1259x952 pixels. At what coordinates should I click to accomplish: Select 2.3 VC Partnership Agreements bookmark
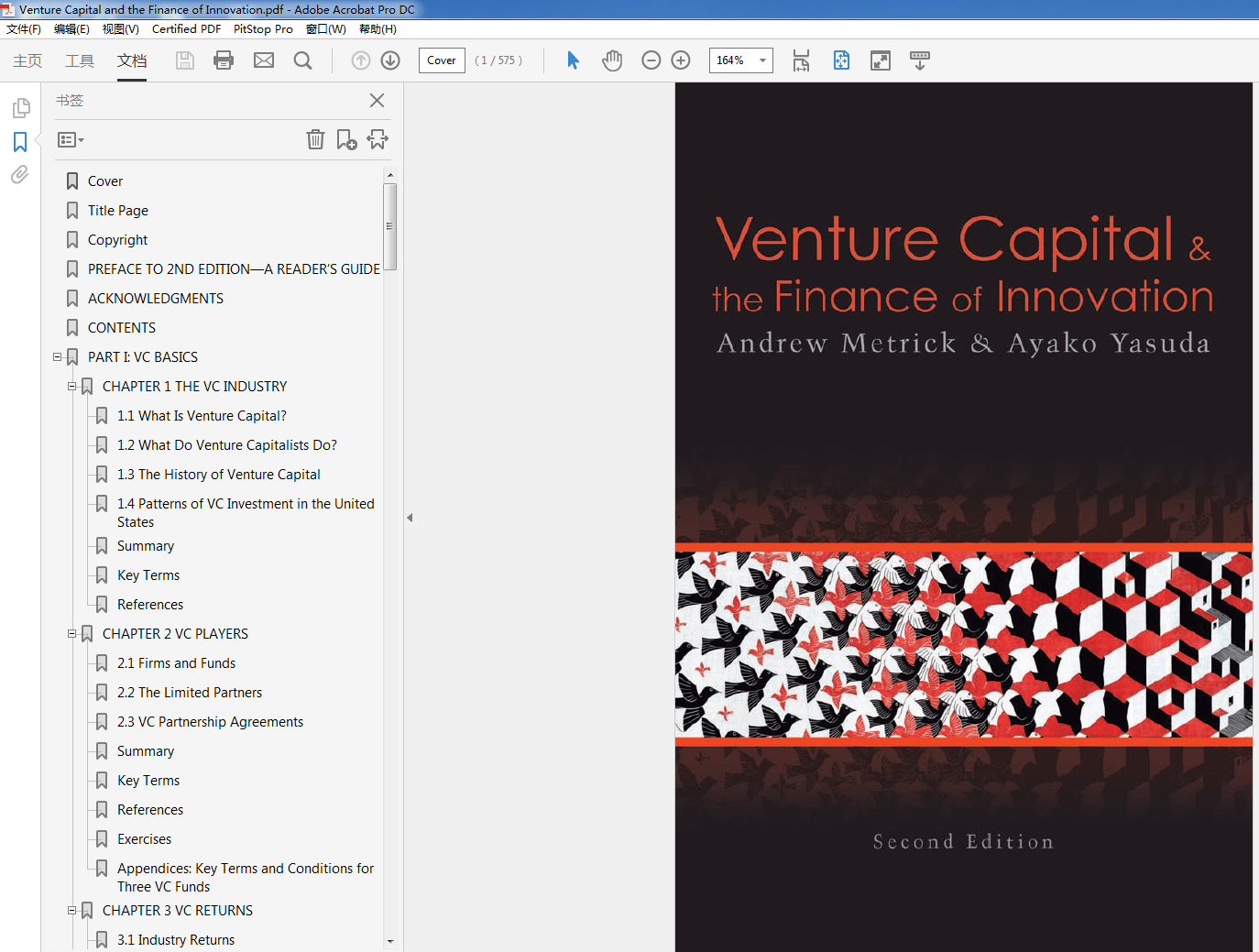[x=210, y=722]
